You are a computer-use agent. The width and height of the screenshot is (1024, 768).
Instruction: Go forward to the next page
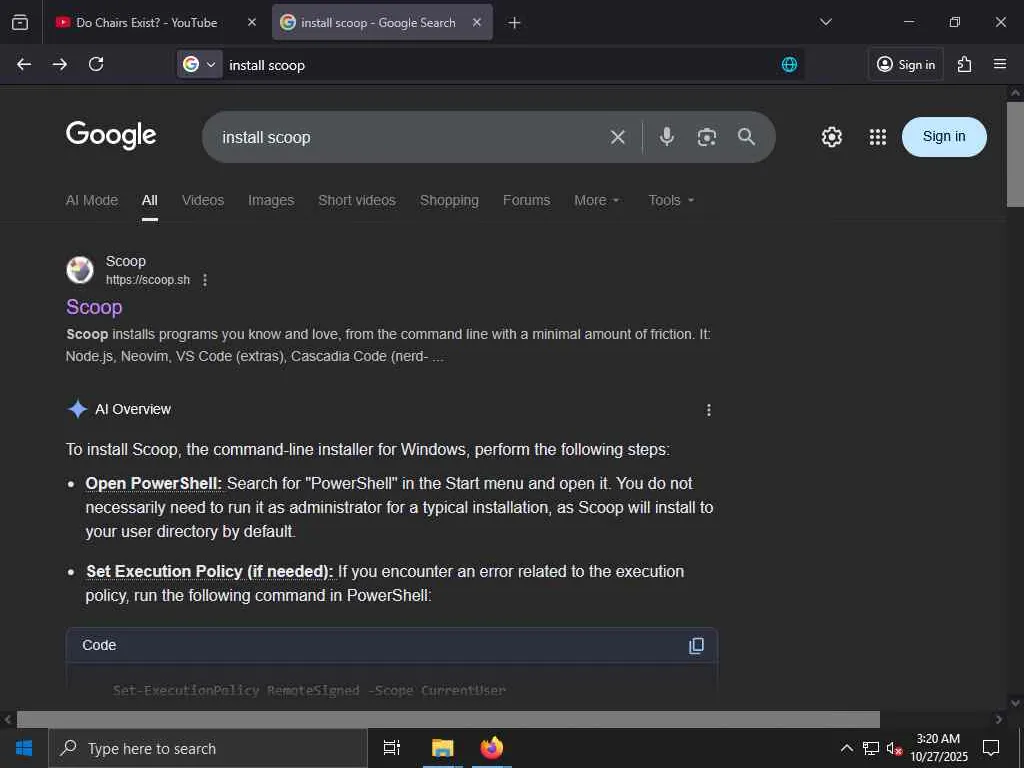59,64
